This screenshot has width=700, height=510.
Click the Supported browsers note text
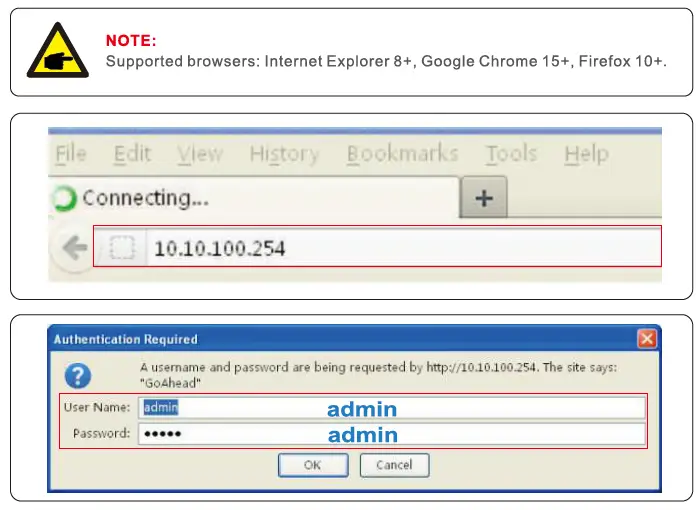[x=386, y=61]
